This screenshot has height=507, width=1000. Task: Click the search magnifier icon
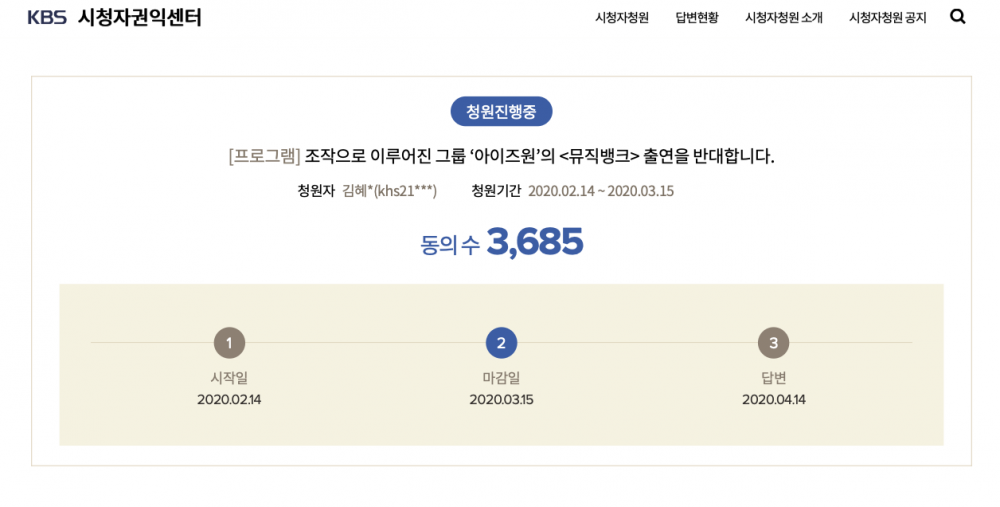click(x=957, y=17)
